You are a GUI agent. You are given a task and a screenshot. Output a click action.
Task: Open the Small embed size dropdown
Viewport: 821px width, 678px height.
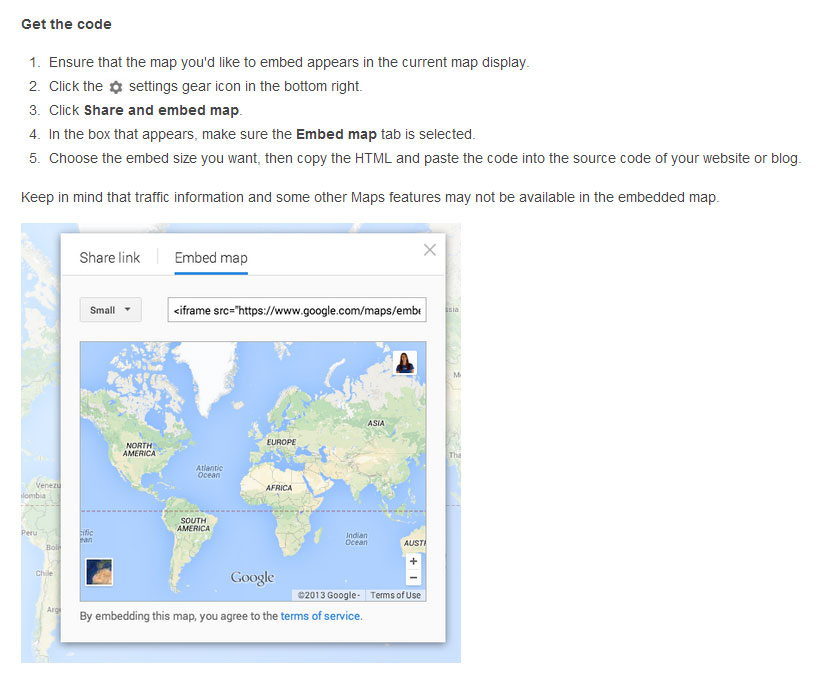[x=110, y=310]
